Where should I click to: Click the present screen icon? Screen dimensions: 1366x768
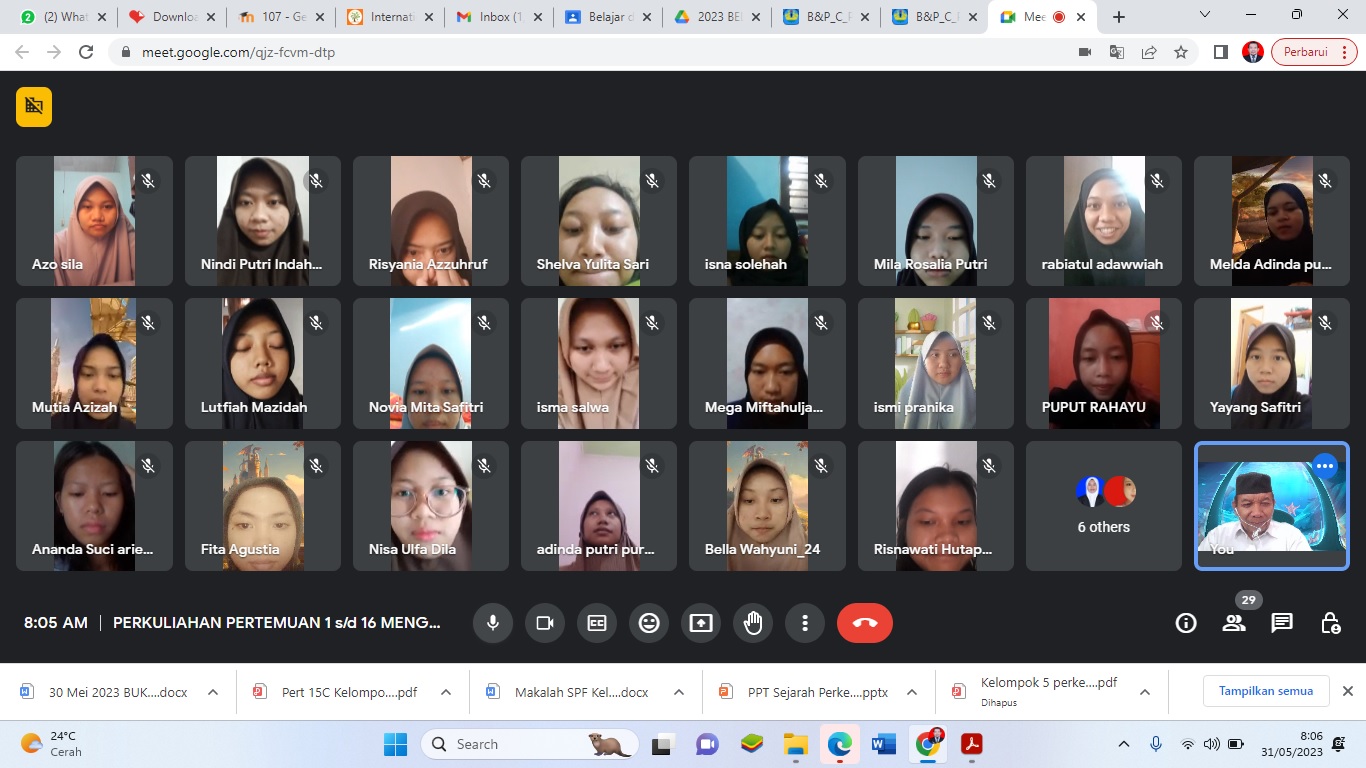click(701, 623)
